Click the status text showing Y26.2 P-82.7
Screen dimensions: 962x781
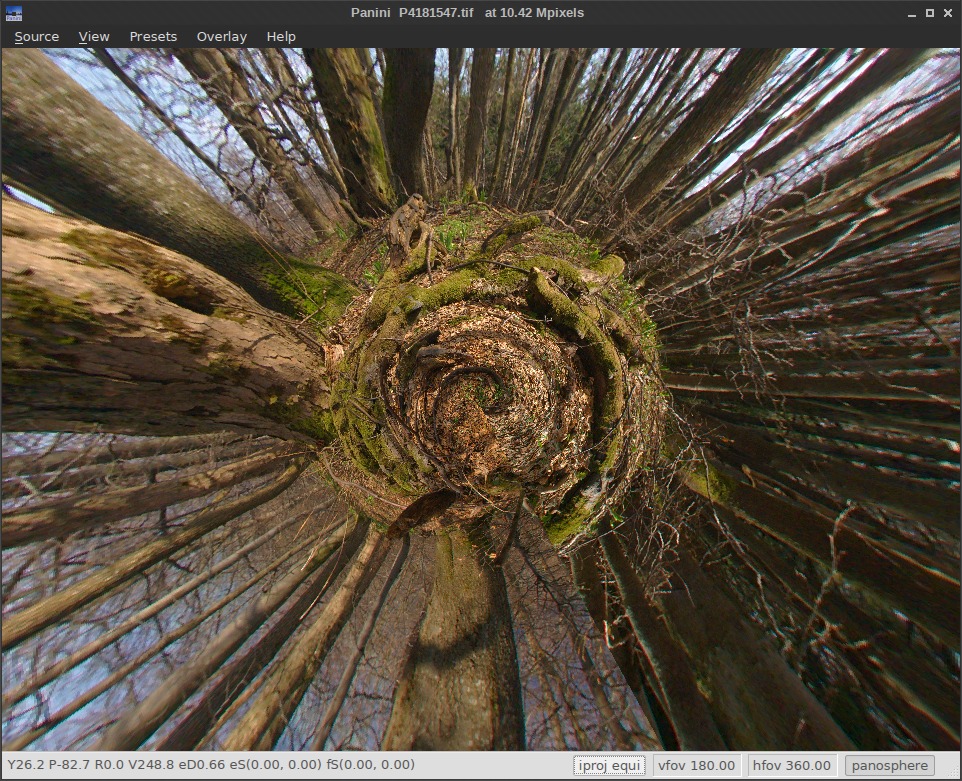pyautogui.click(x=211, y=764)
